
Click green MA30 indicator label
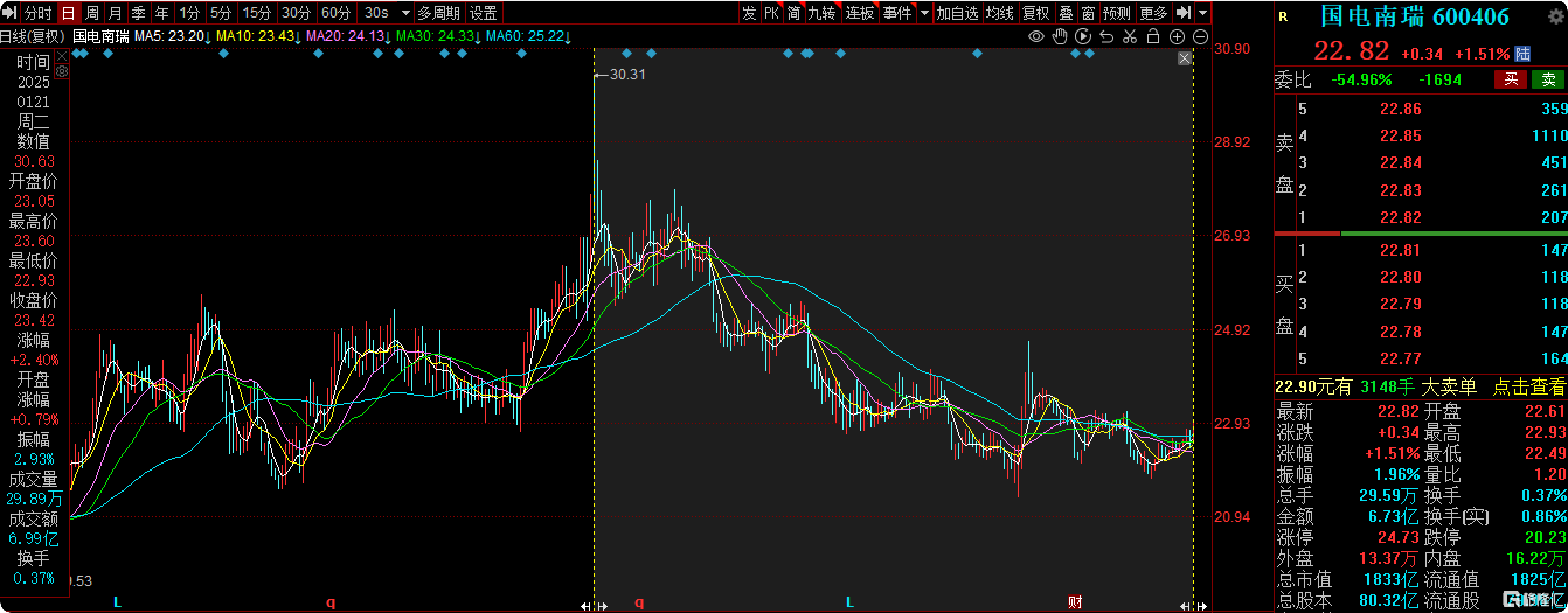pos(439,36)
